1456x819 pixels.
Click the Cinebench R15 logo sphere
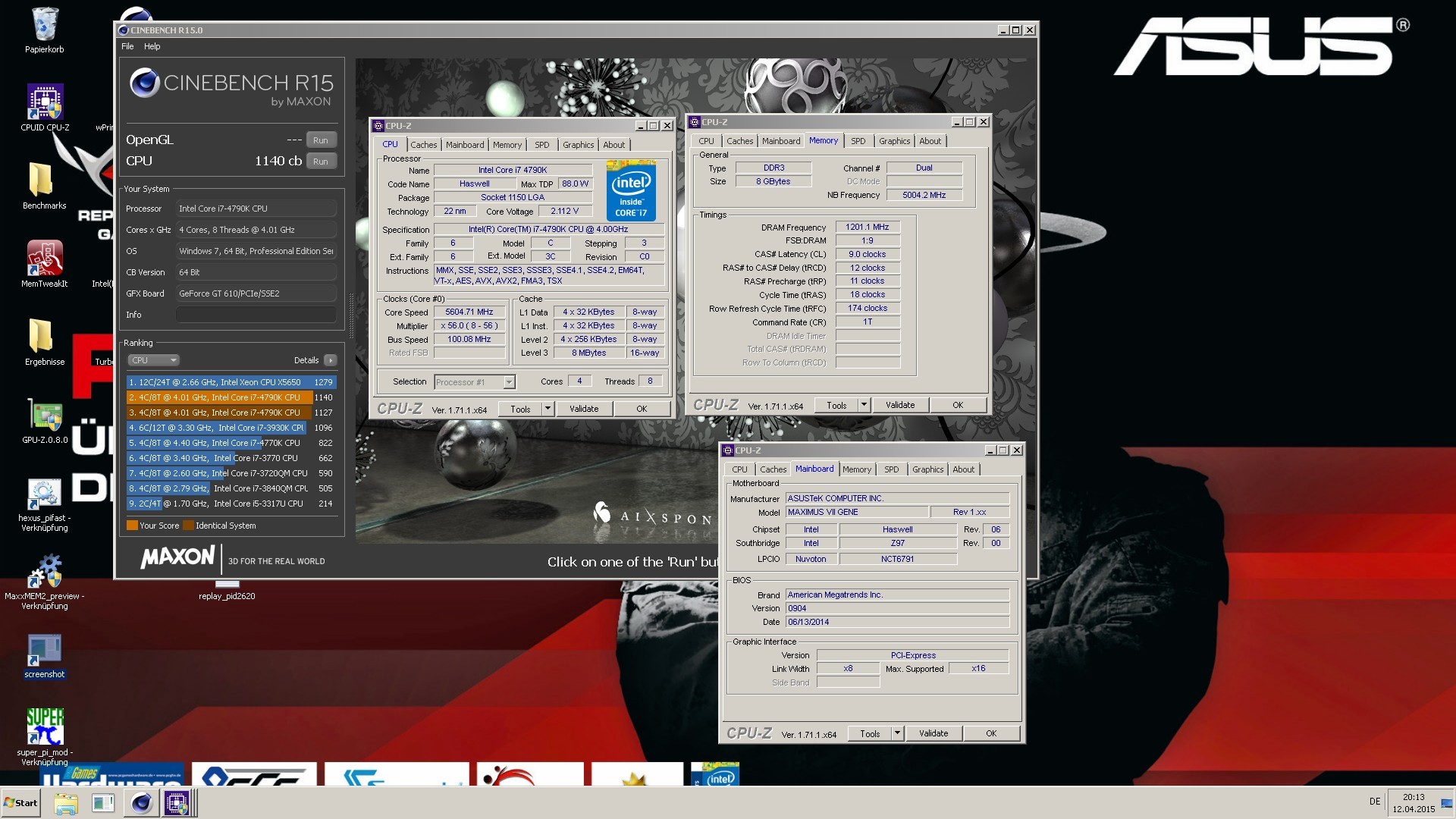point(144,83)
